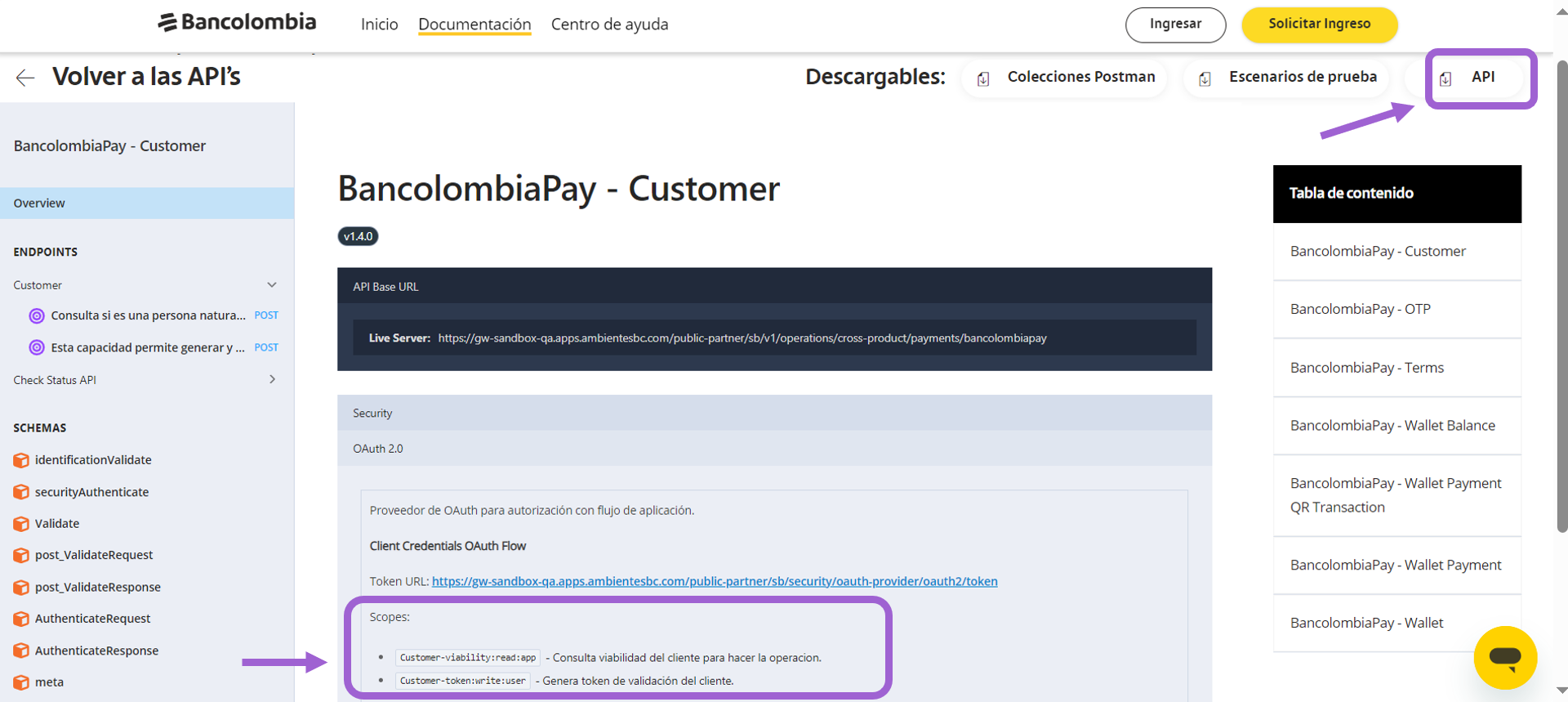
Task: Open BancolombiaPay - OTP in contents table
Action: tap(1397, 310)
